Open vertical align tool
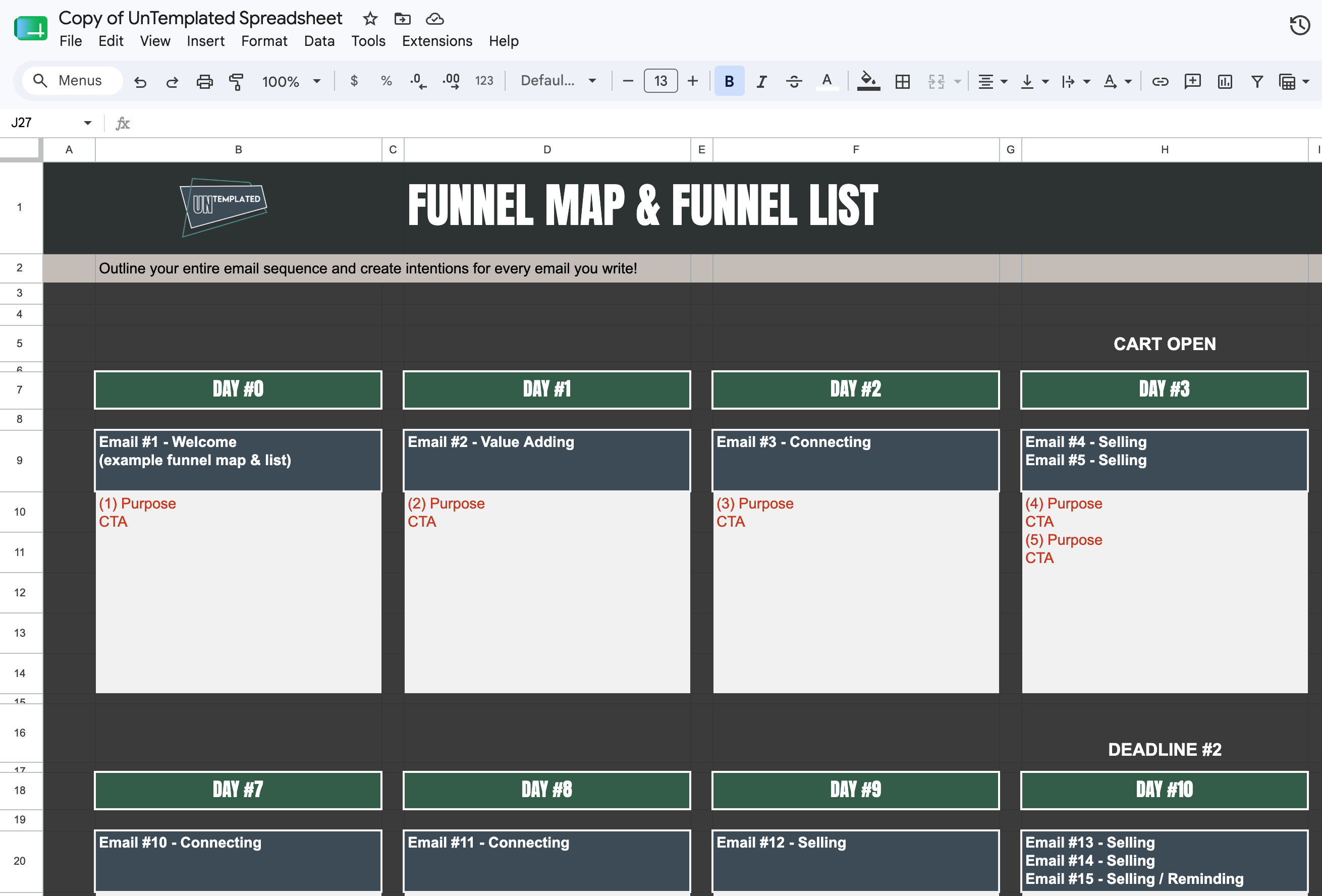The image size is (1322, 896). [1027, 81]
